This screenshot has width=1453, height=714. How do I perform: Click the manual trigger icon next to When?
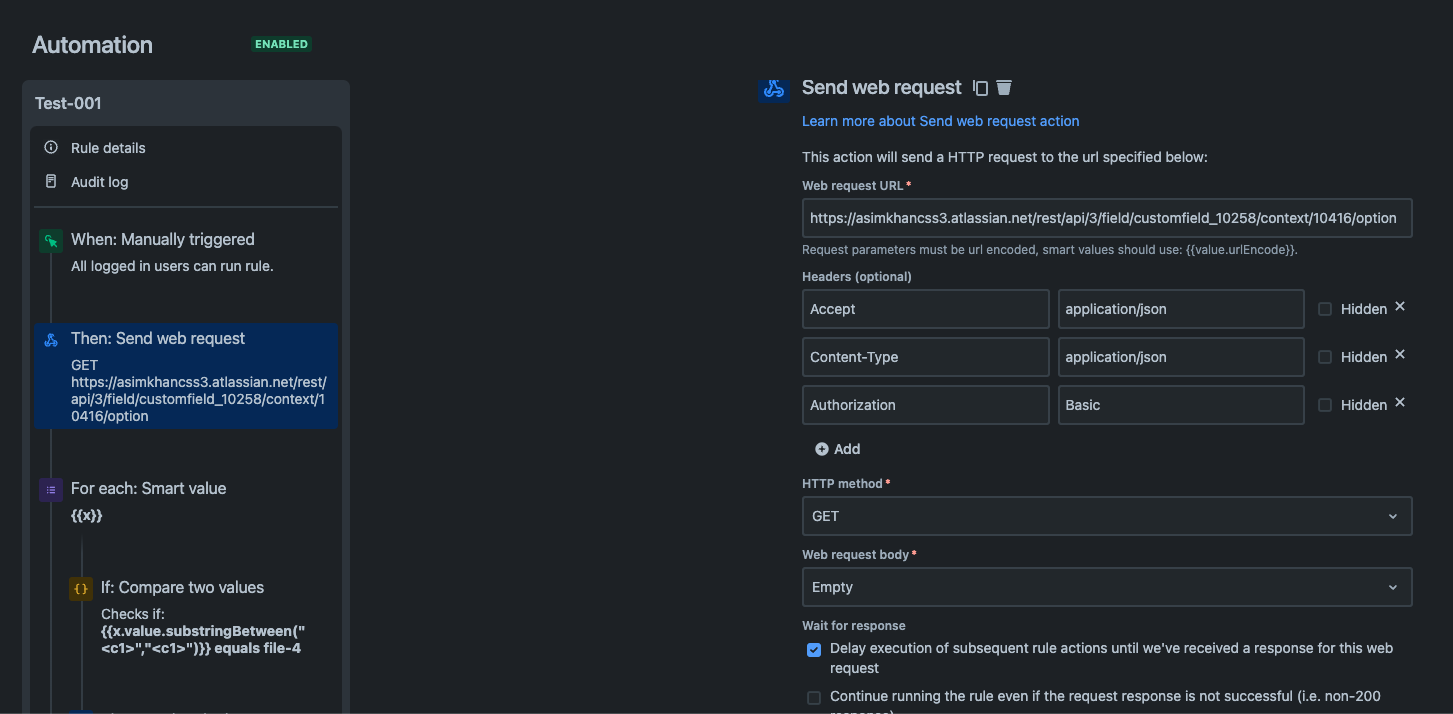pyautogui.click(x=51, y=238)
